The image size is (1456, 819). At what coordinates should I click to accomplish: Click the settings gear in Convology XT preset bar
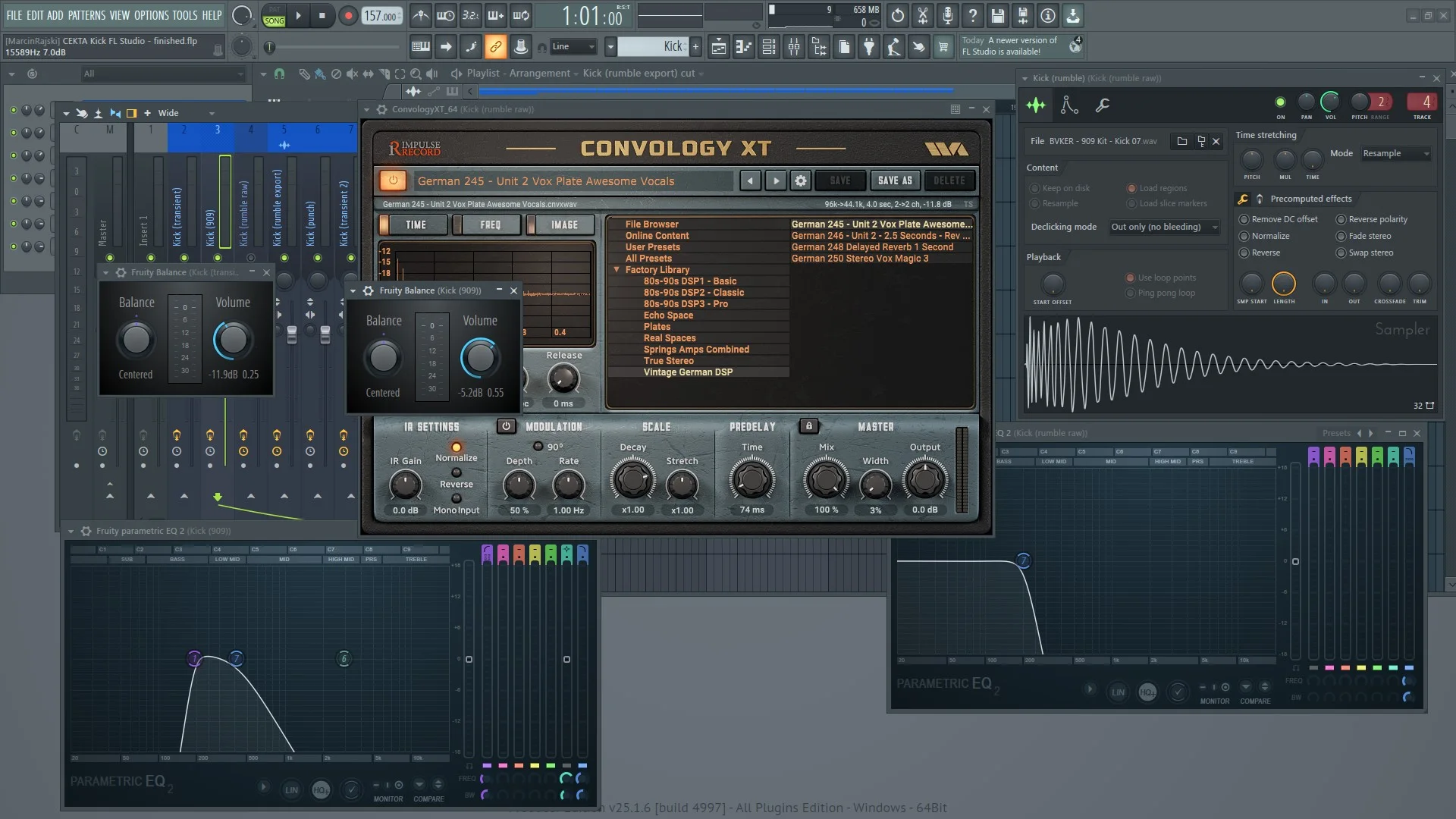[x=800, y=180]
